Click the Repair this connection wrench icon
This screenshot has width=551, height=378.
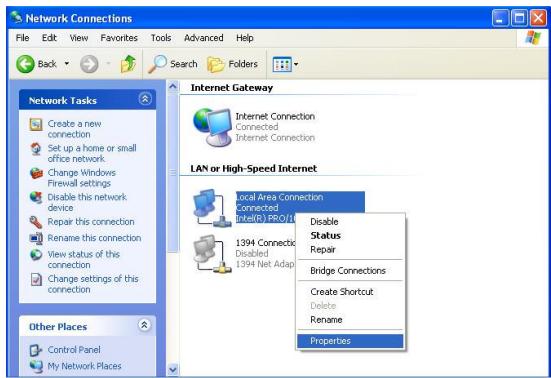coord(36,222)
